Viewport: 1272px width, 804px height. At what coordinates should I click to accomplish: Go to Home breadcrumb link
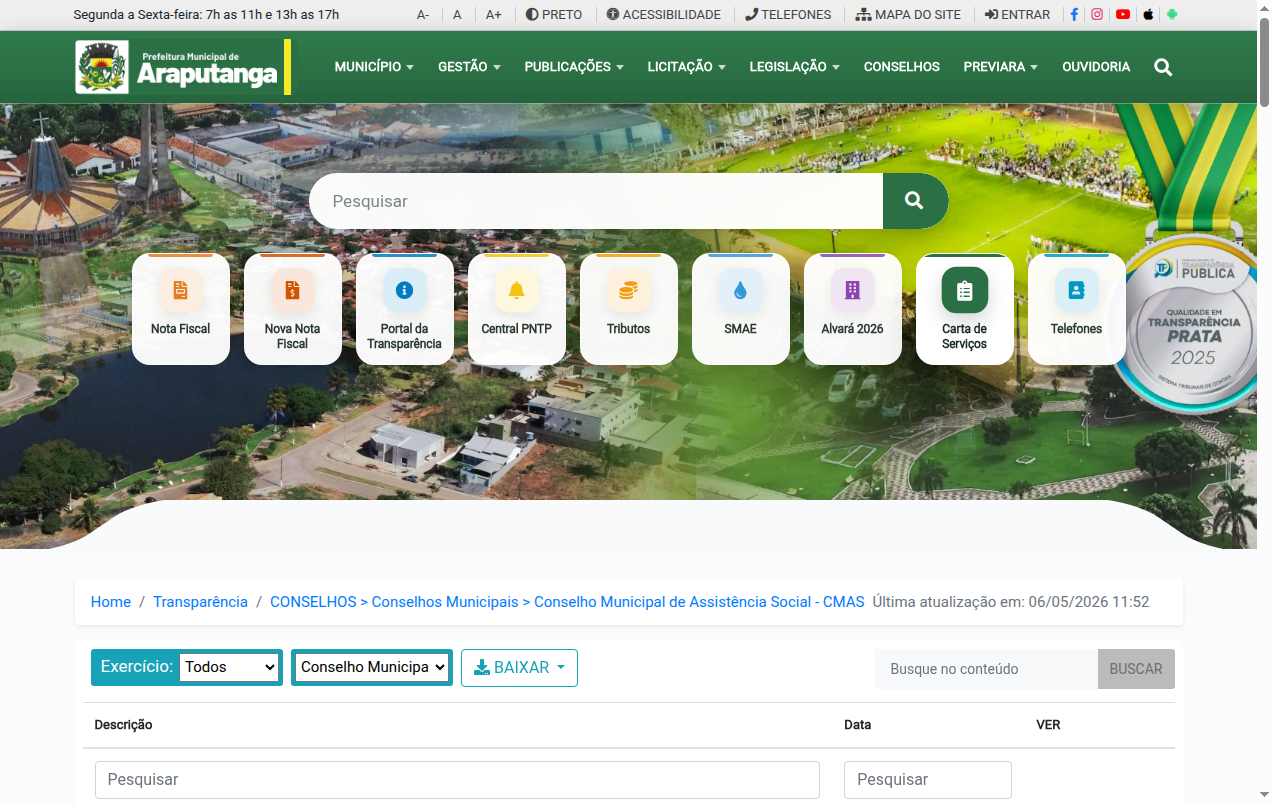pos(111,602)
